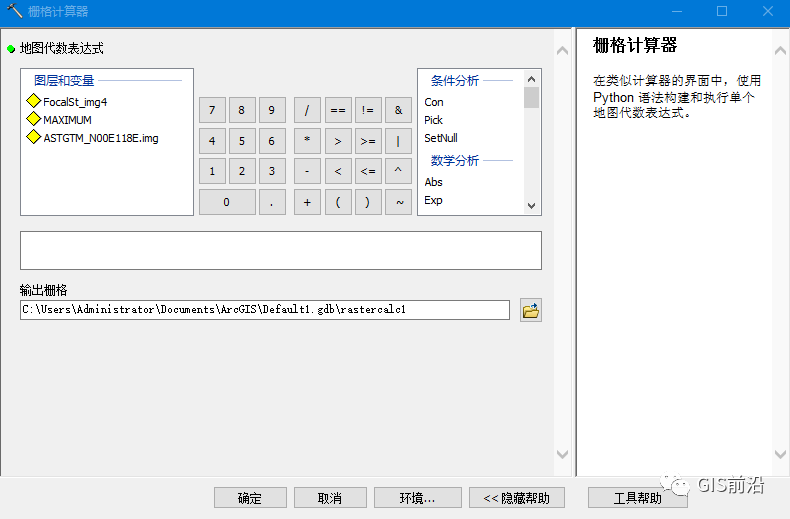Image resolution: width=790 pixels, height=519 pixels.
Task: Cancel with the 取消 button
Action: click(x=330, y=498)
